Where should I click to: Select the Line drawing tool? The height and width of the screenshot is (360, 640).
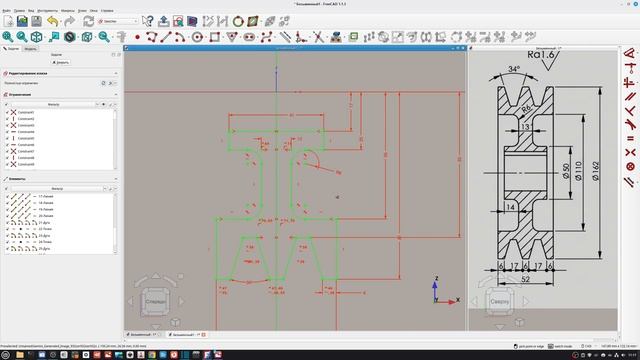tap(166, 37)
